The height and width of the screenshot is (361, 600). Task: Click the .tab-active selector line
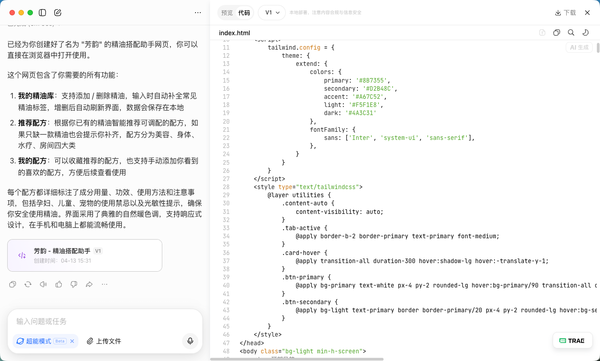(305, 228)
